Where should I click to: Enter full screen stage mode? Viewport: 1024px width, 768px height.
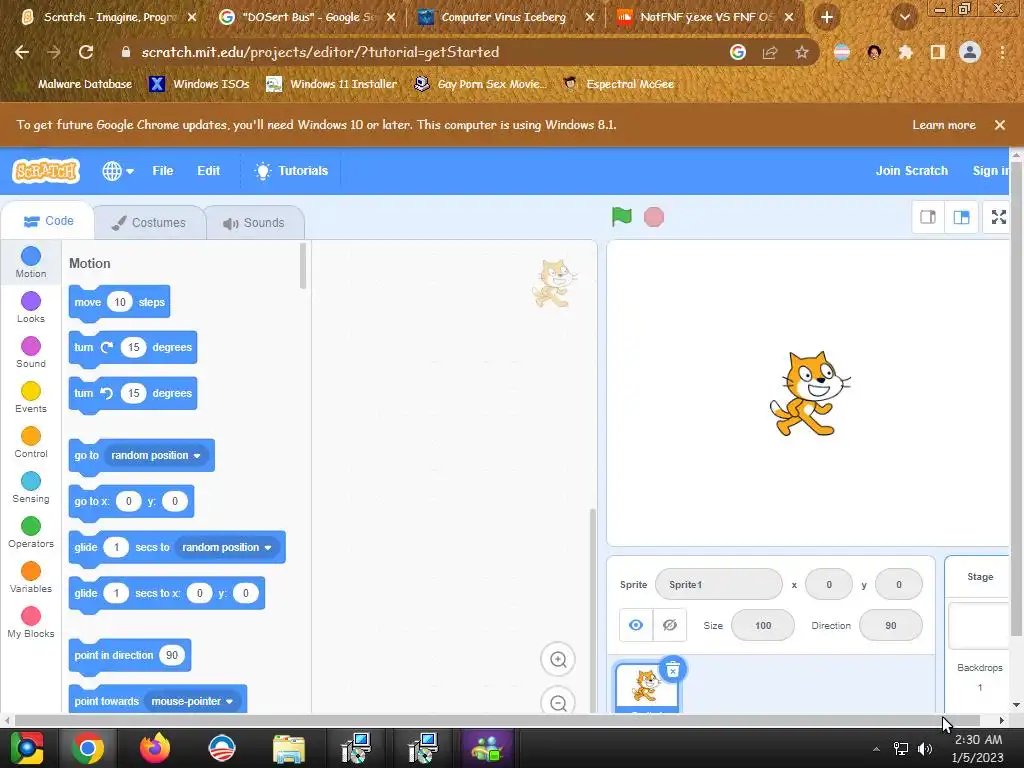(x=999, y=217)
